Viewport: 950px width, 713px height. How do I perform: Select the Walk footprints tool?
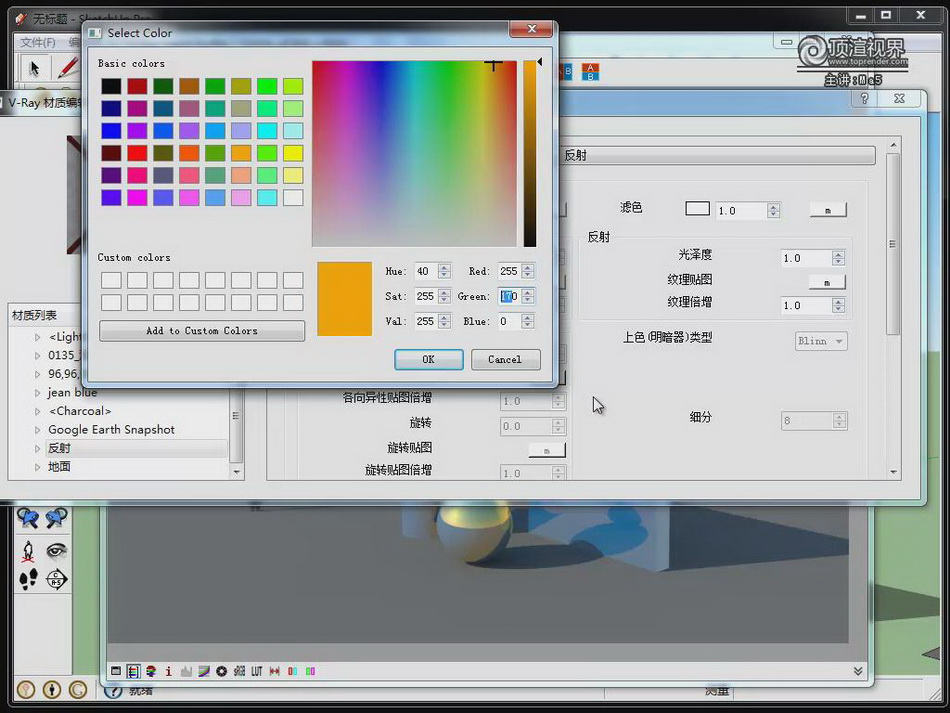(28, 579)
